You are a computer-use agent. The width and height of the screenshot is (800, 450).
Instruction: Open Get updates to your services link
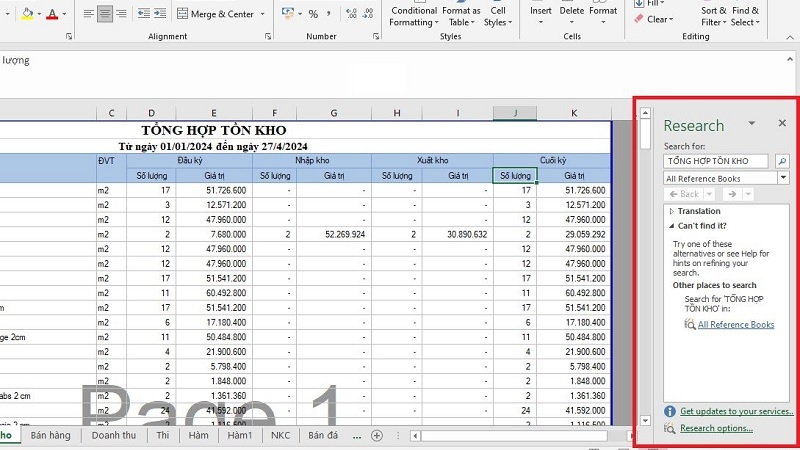coord(736,411)
